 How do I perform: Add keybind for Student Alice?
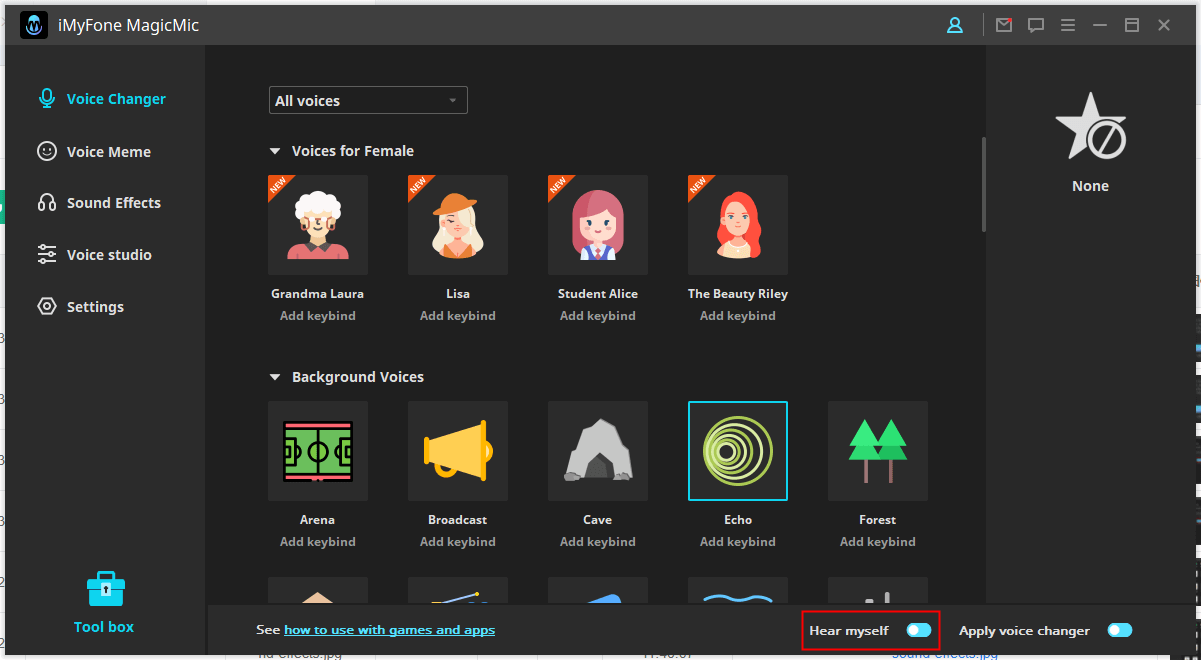click(x=598, y=316)
